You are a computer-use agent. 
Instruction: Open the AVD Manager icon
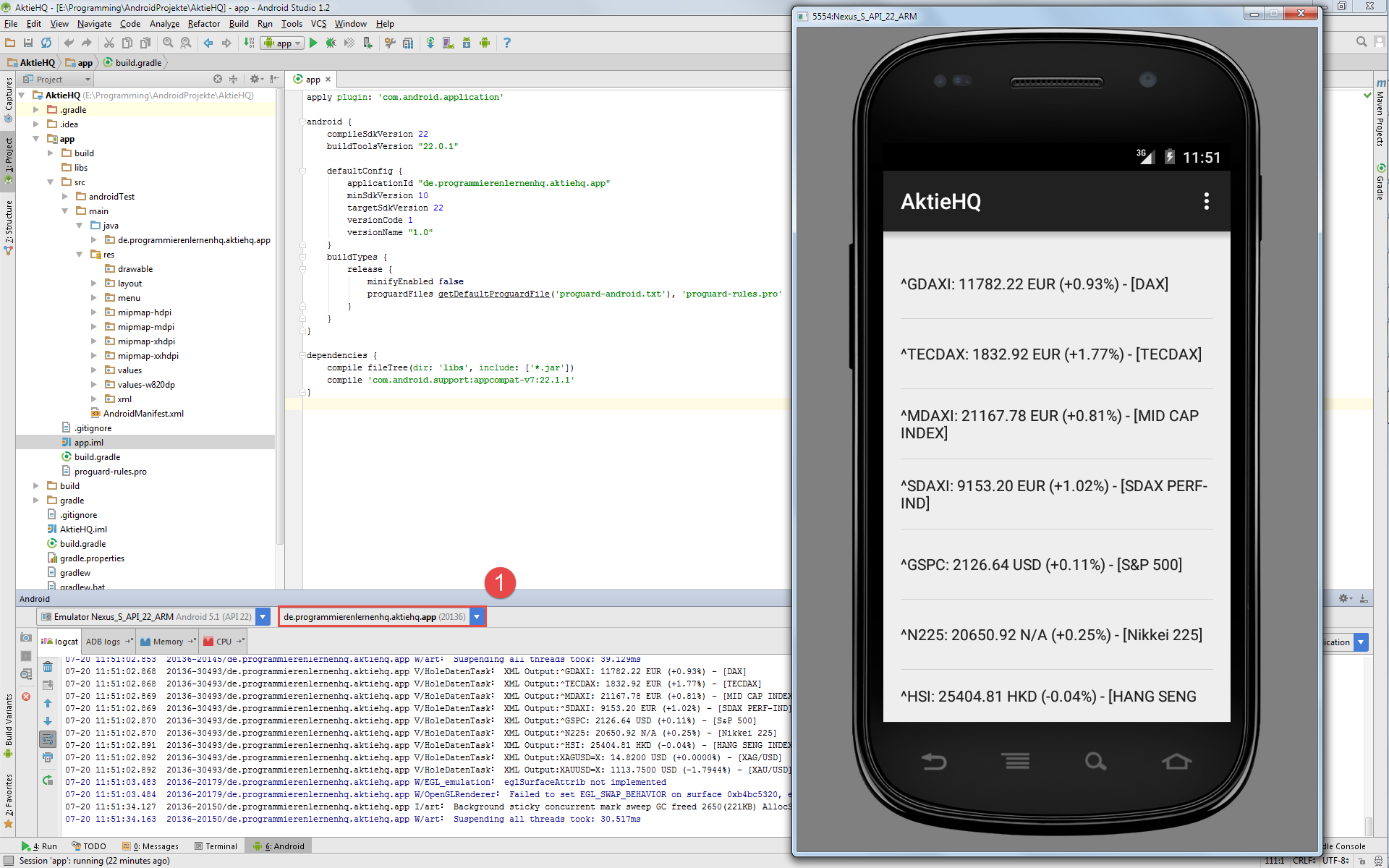449,43
